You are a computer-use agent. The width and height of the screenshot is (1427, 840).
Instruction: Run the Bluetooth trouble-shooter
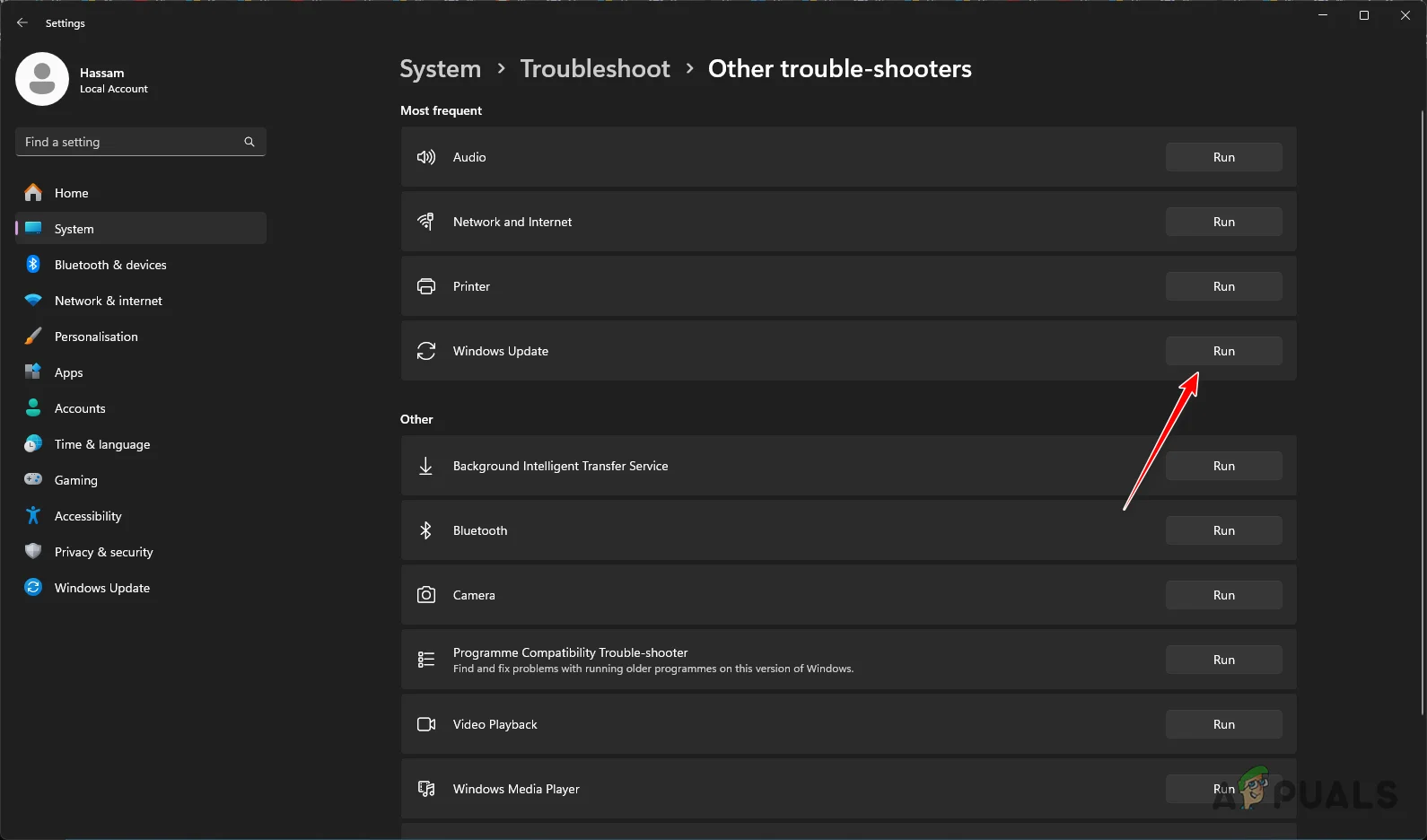coord(1223,530)
